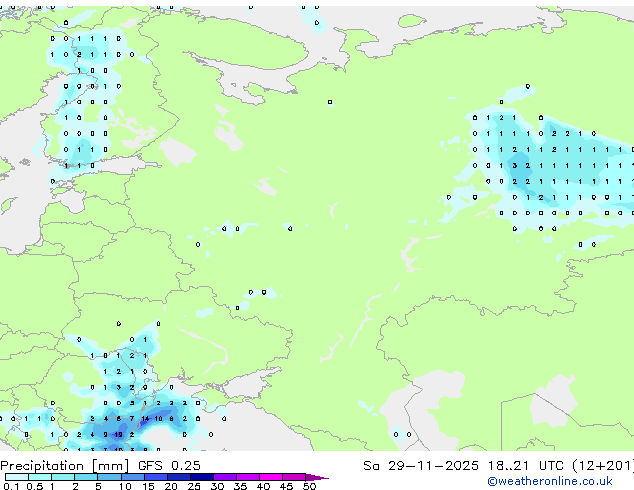Click the 40–45 mm magenta legend swatch
This screenshot has height=490, width=634.
click(271, 477)
